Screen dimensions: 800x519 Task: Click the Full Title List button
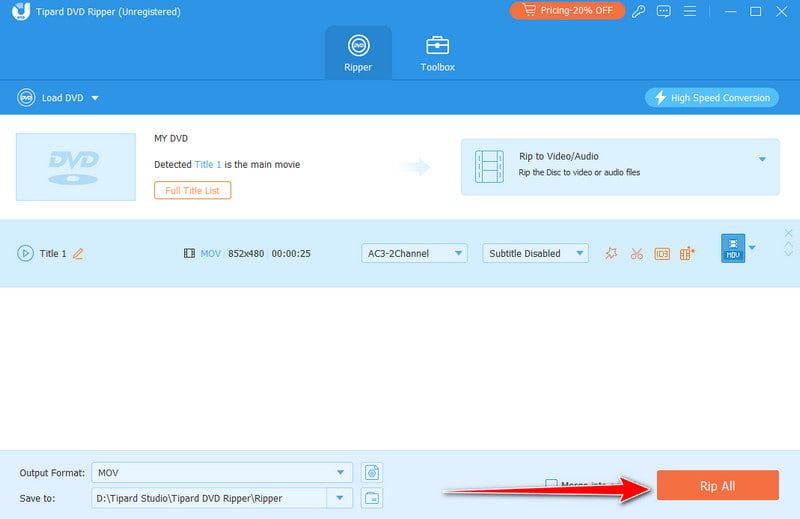pos(192,190)
